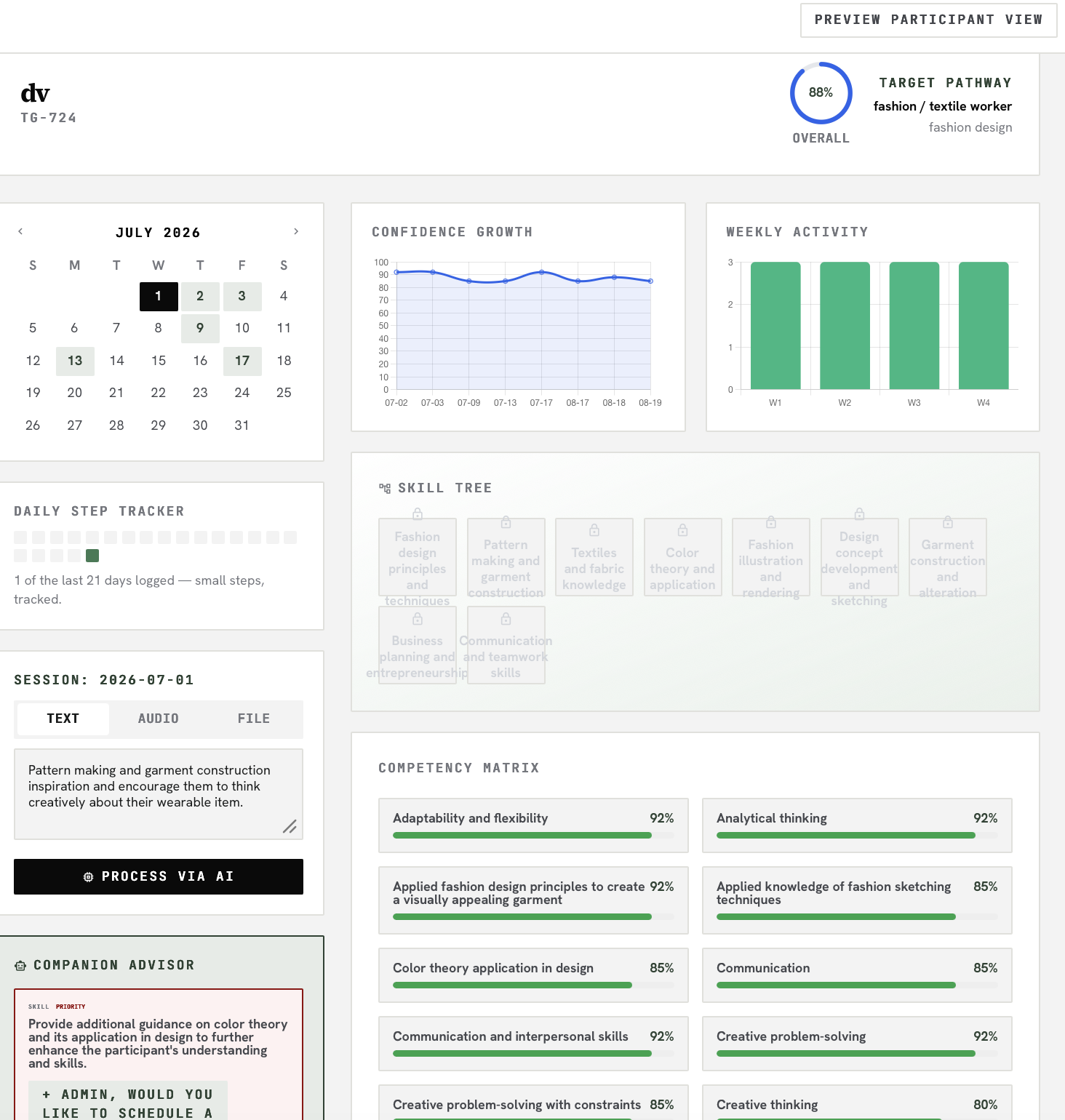Click Process via AI button

pyautogui.click(x=159, y=876)
